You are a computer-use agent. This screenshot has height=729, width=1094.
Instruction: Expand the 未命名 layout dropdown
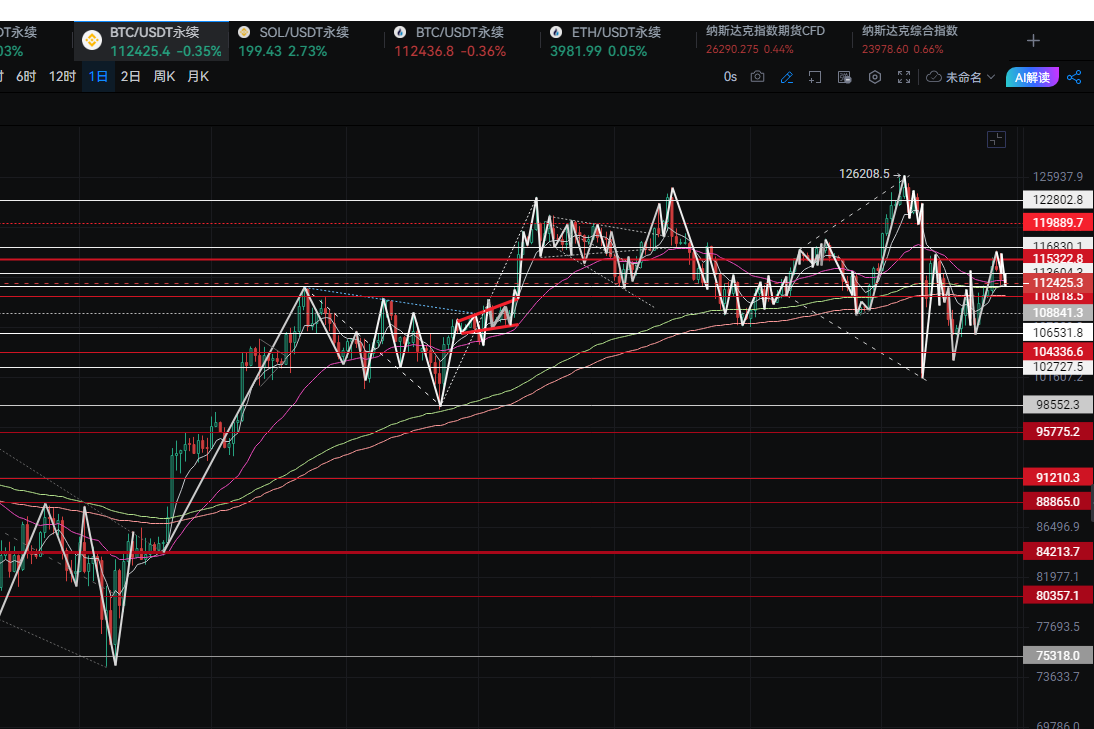960,77
